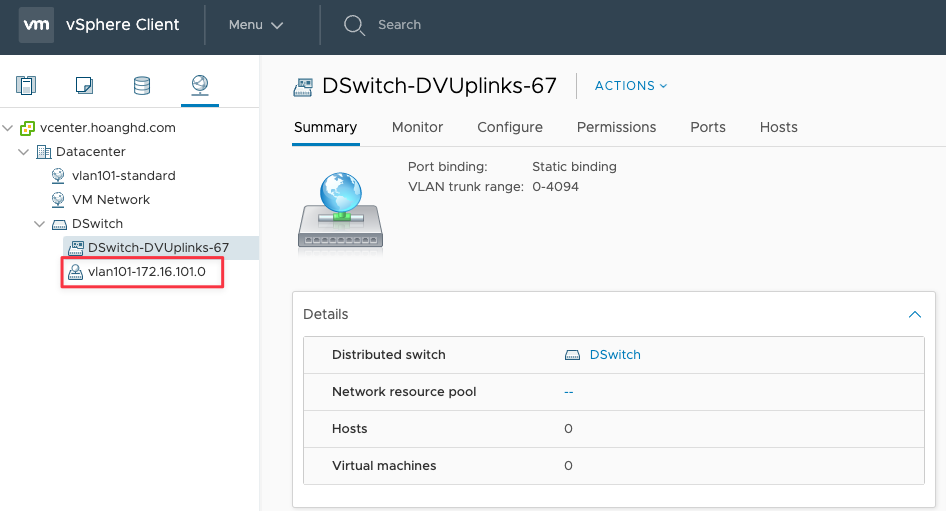The height and width of the screenshot is (511, 946).
Task: Select VM Network in the tree
Action: 111,200
